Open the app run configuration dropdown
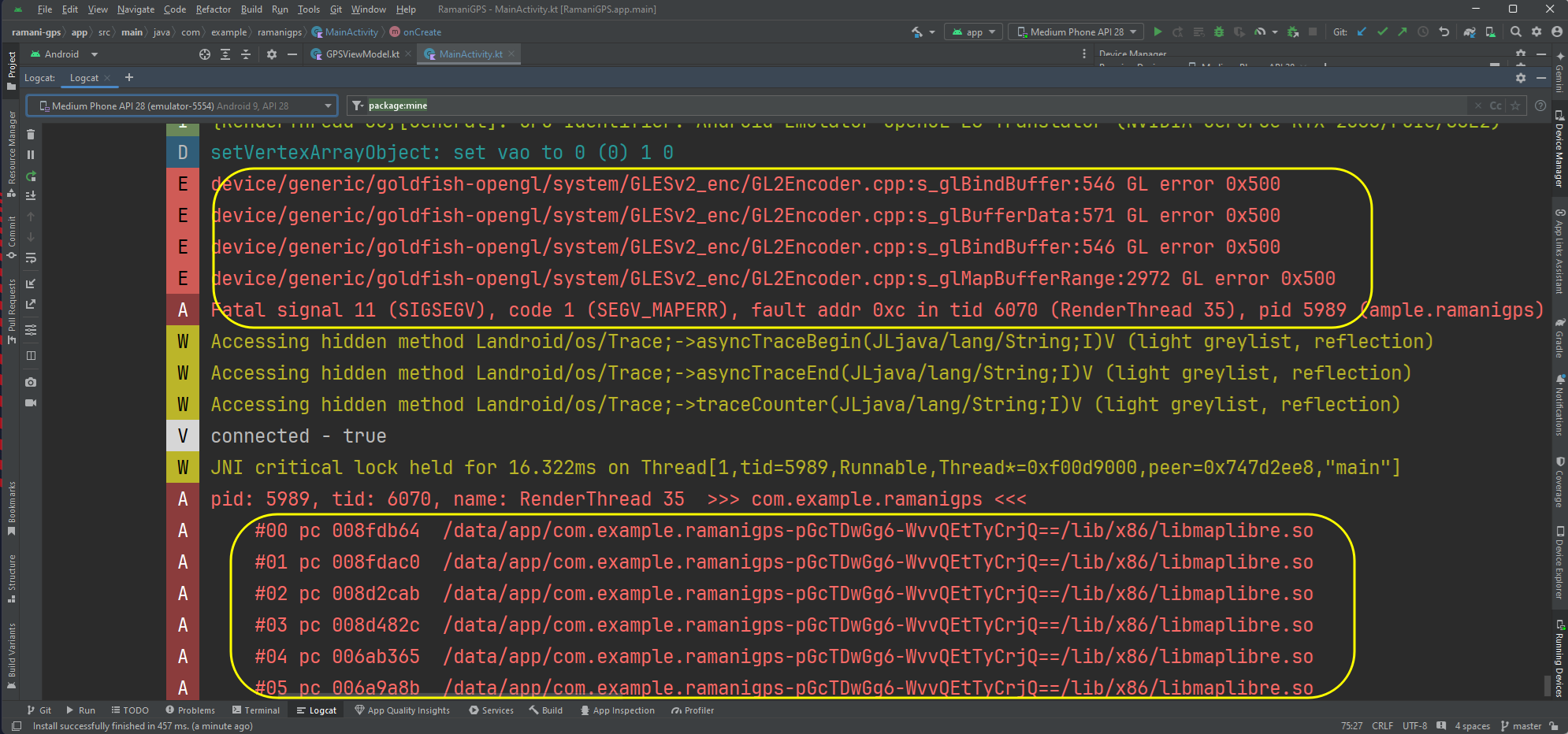The image size is (1568, 734). click(x=973, y=32)
